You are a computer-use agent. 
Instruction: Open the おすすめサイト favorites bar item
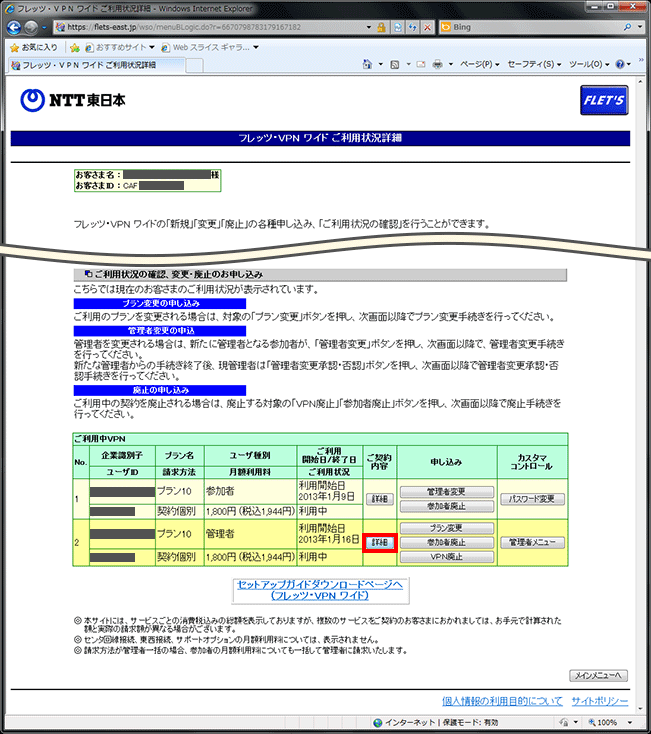[120, 47]
